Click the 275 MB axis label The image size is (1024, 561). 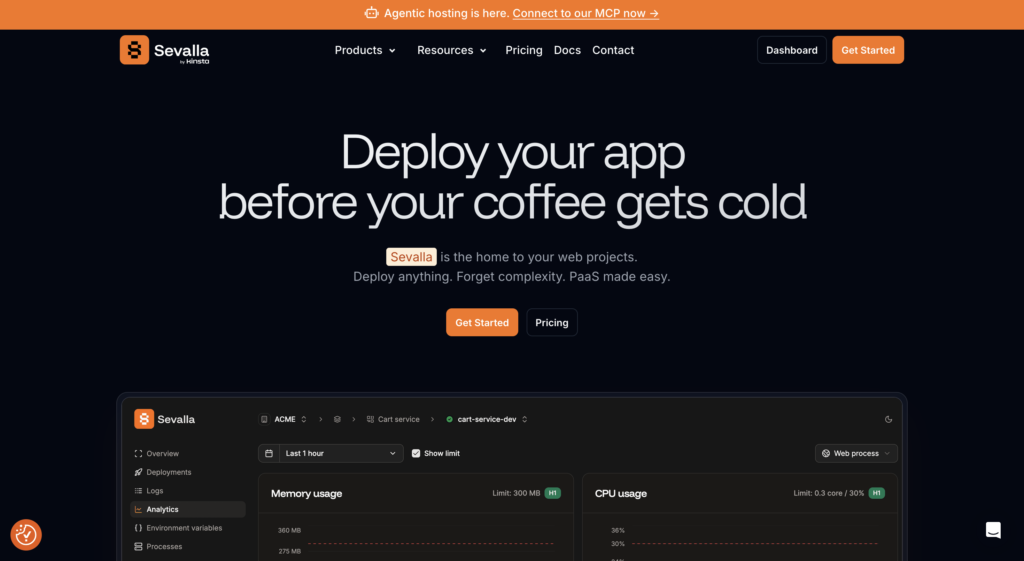pyautogui.click(x=289, y=551)
